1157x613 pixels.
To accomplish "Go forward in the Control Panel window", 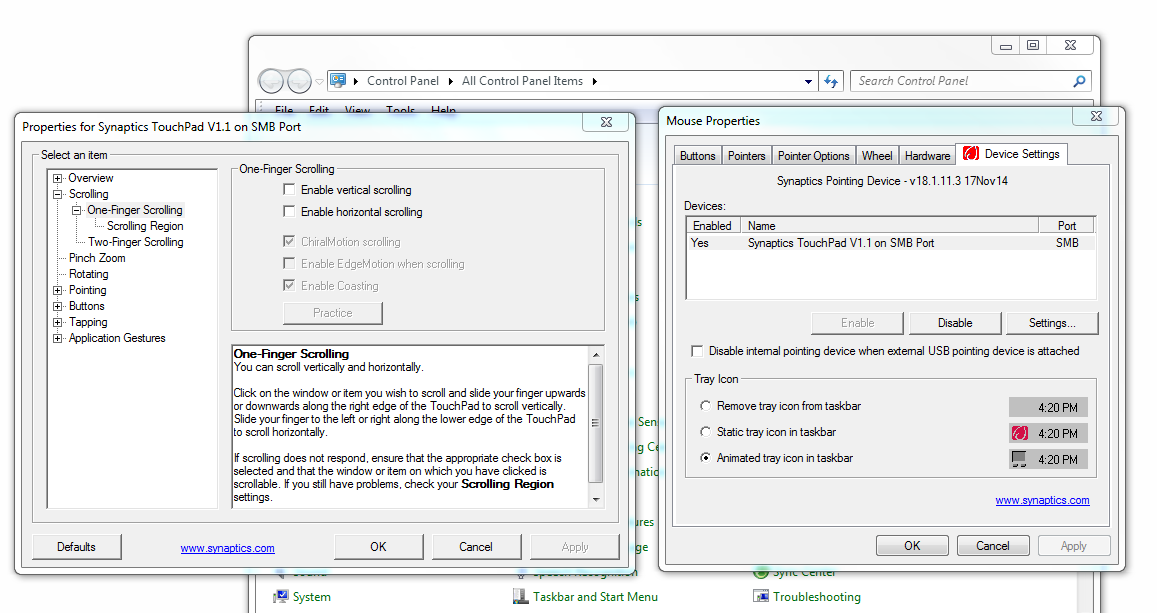I will tap(299, 80).
